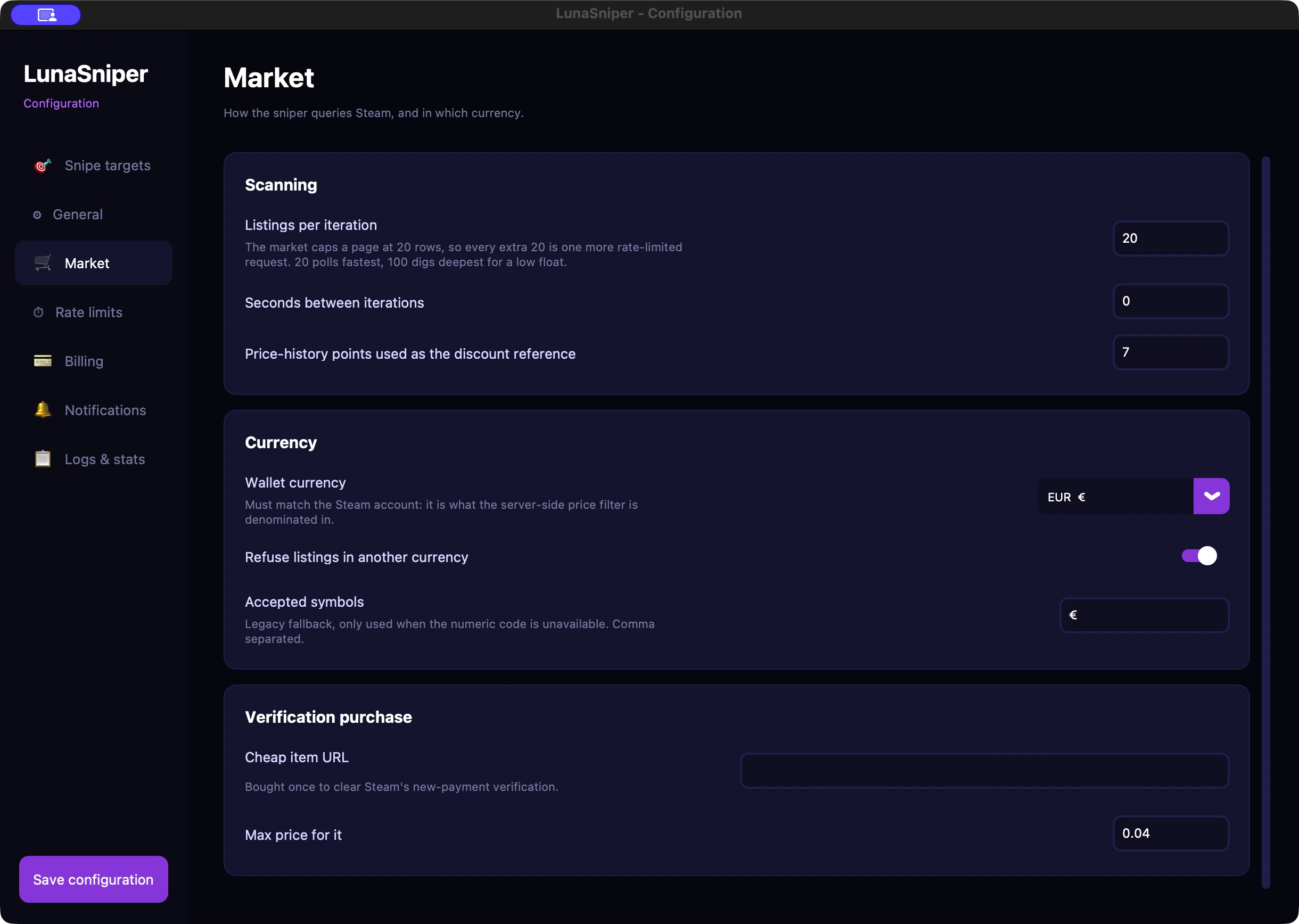The image size is (1299, 924).
Task: Click the target icon beside Snipe targets
Action: pos(43,166)
